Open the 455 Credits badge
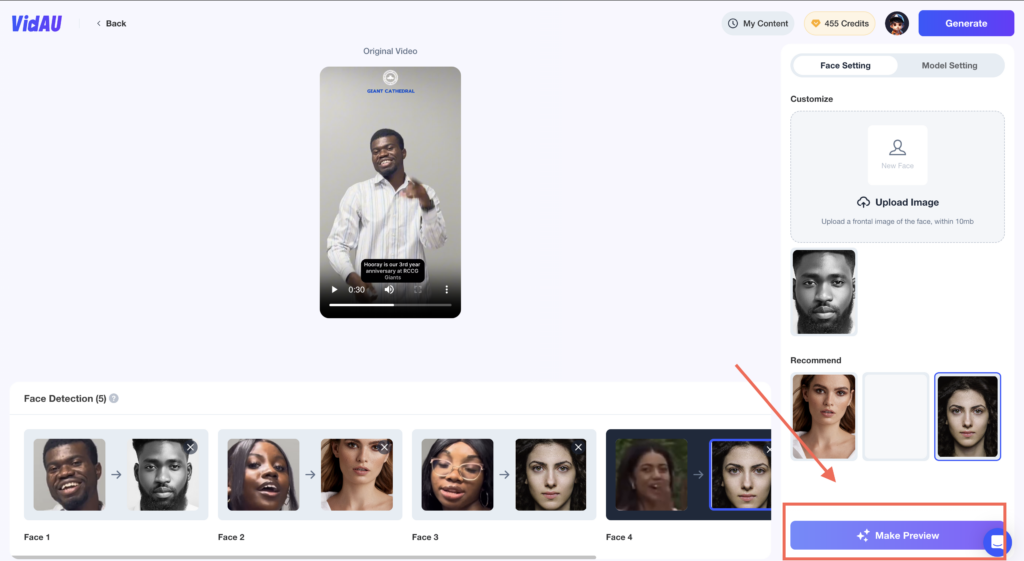 point(839,24)
